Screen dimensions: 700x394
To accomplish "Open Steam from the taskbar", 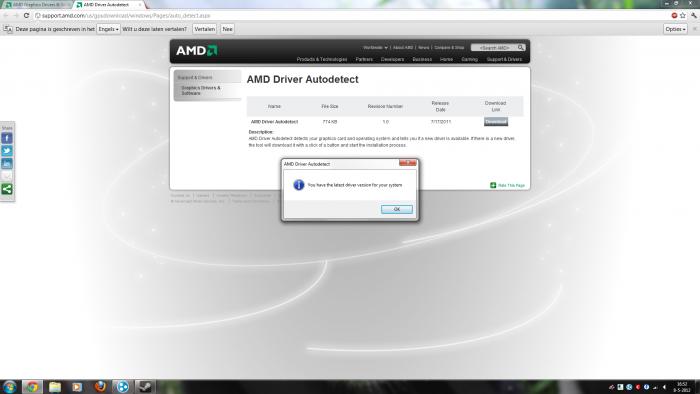I will [x=145, y=387].
